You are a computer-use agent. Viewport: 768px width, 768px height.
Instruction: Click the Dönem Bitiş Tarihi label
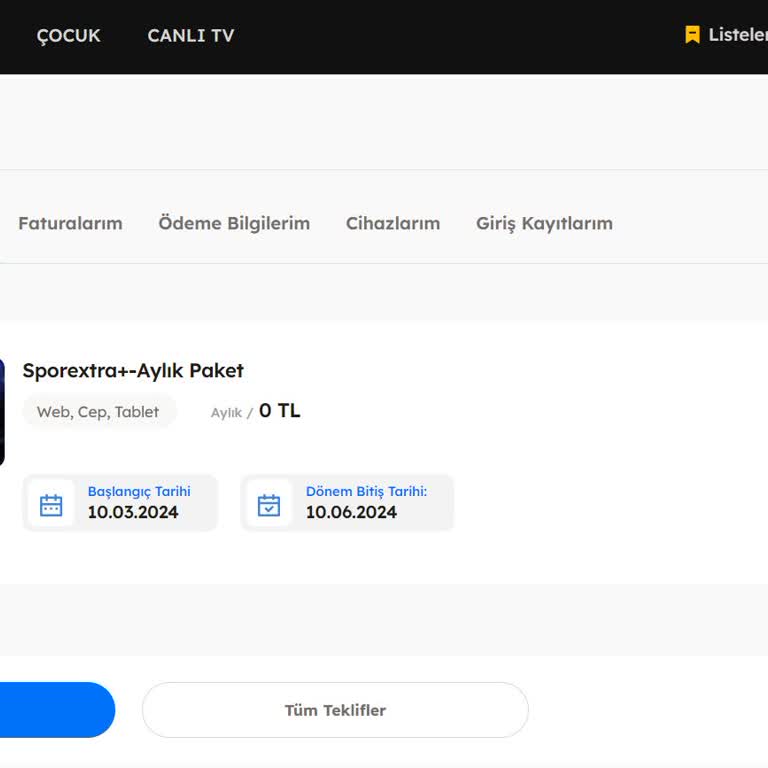(x=366, y=491)
